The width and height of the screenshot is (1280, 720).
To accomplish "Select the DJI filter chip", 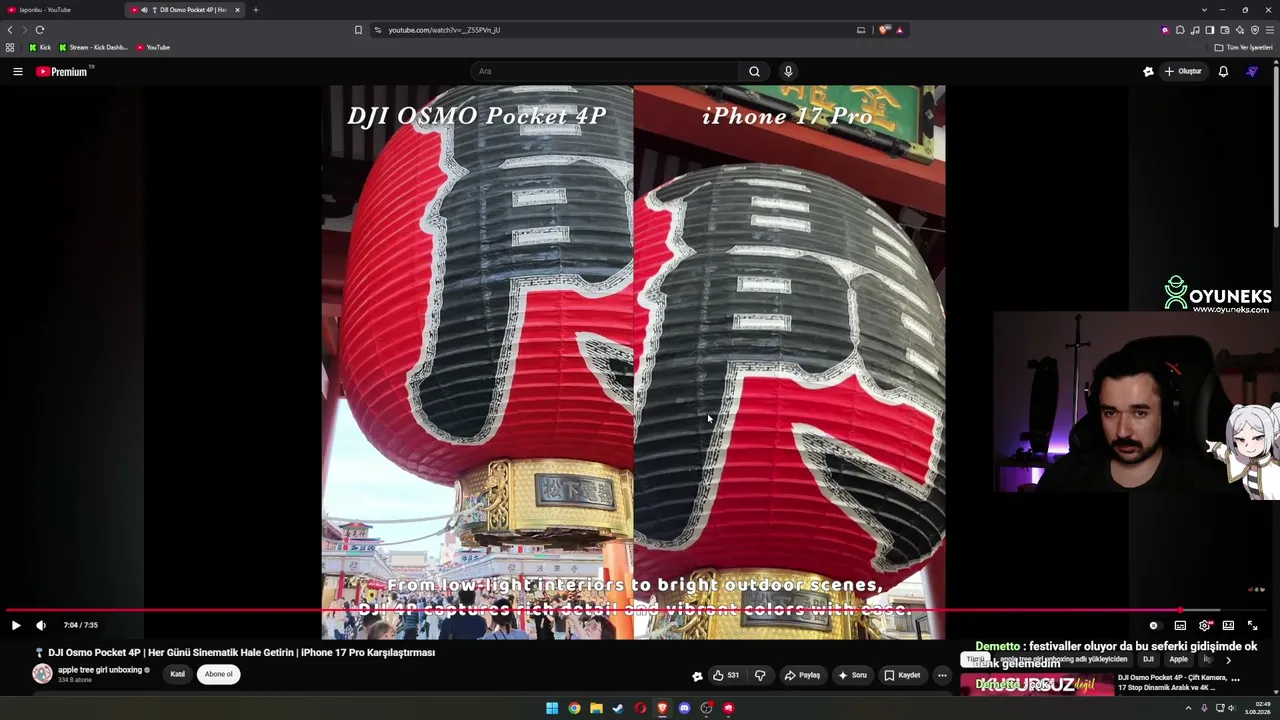I will [x=1148, y=660].
